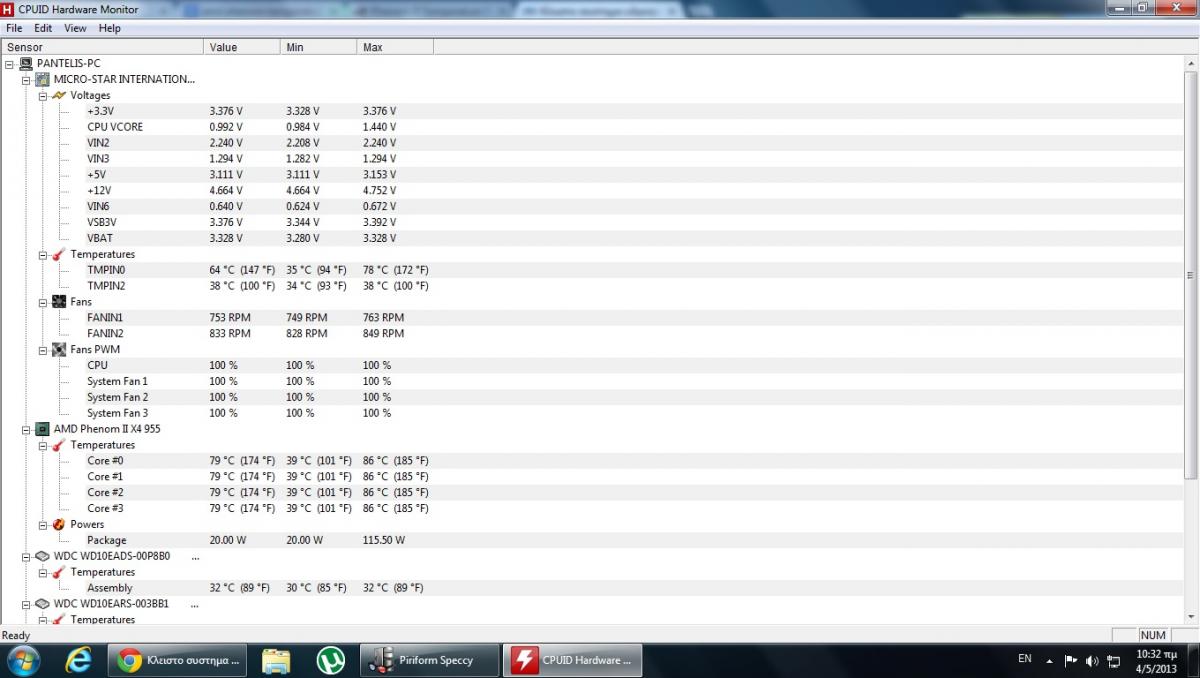Click the Sensor column header
The image size is (1200, 678).
tap(102, 47)
